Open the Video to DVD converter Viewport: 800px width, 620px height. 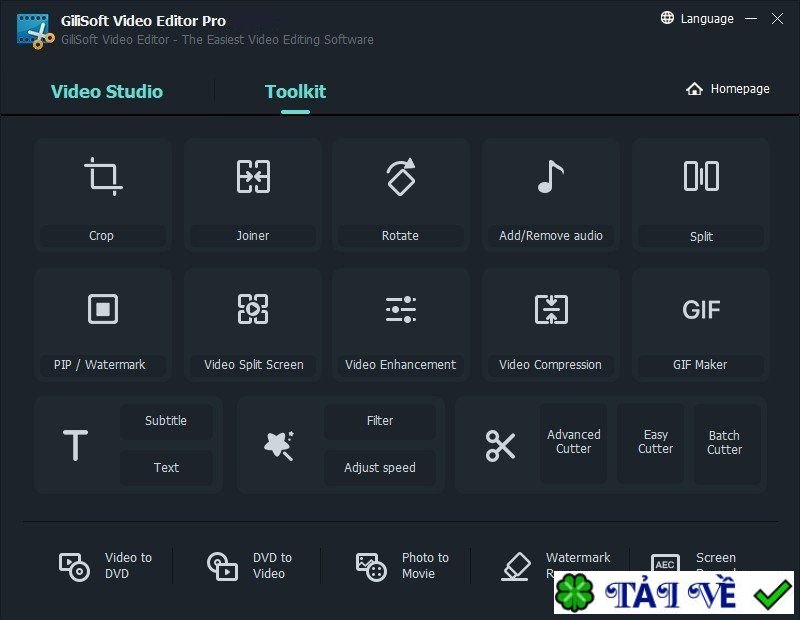coord(108,565)
